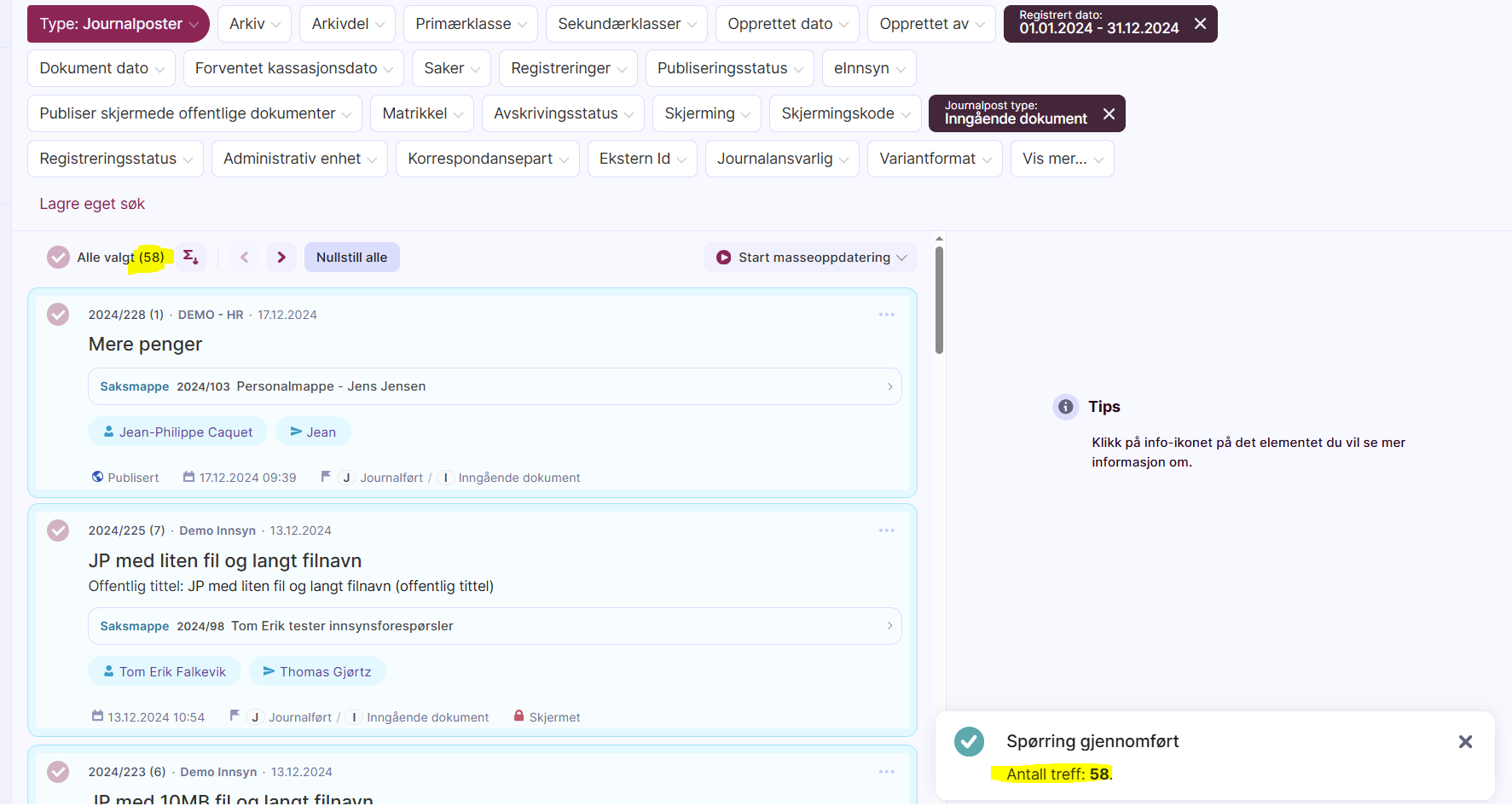Open the Journalansvarlig filter

pyautogui.click(x=782, y=159)
